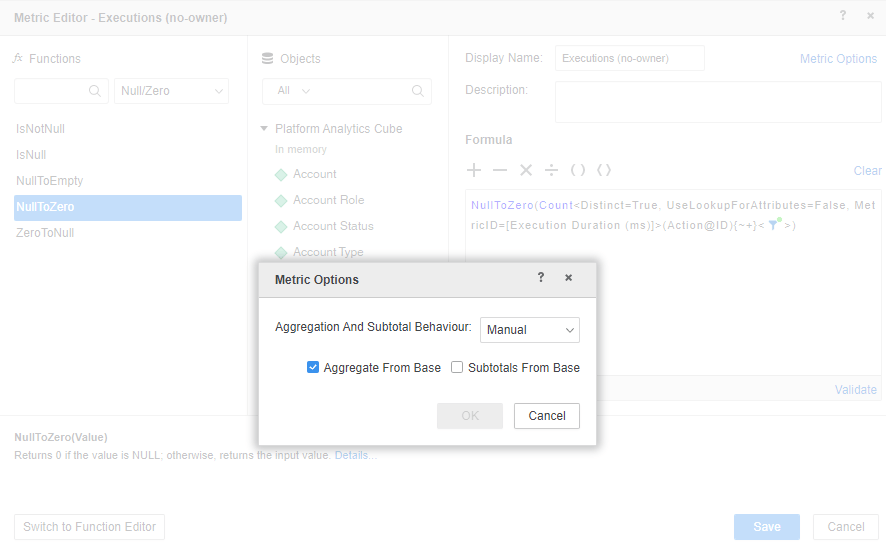Click the Account Status diamond icon
Image resolution: width=886 pixels, height=544 pixels.
click(x=281, y=227)
